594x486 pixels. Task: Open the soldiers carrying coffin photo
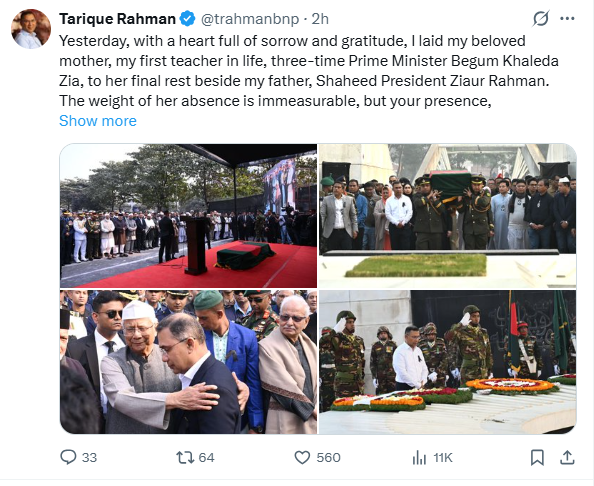[448, 216]
